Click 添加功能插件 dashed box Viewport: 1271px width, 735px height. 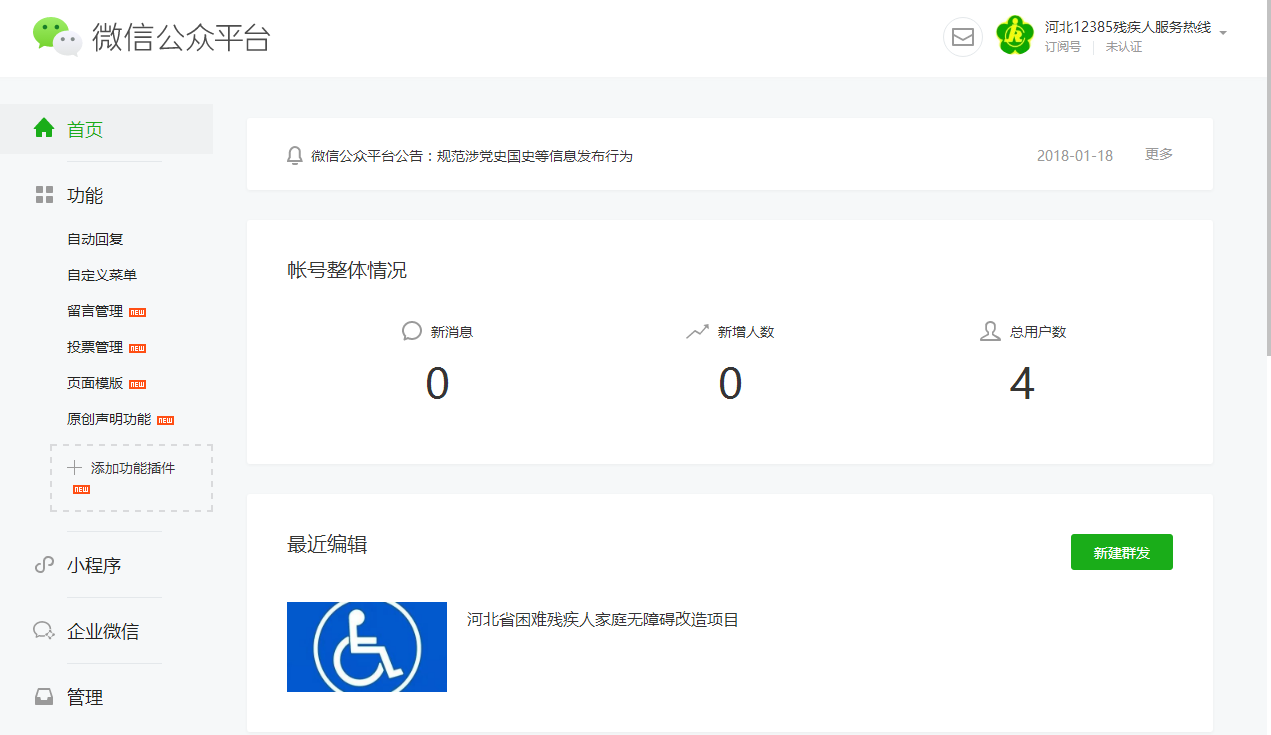(131, 477)
